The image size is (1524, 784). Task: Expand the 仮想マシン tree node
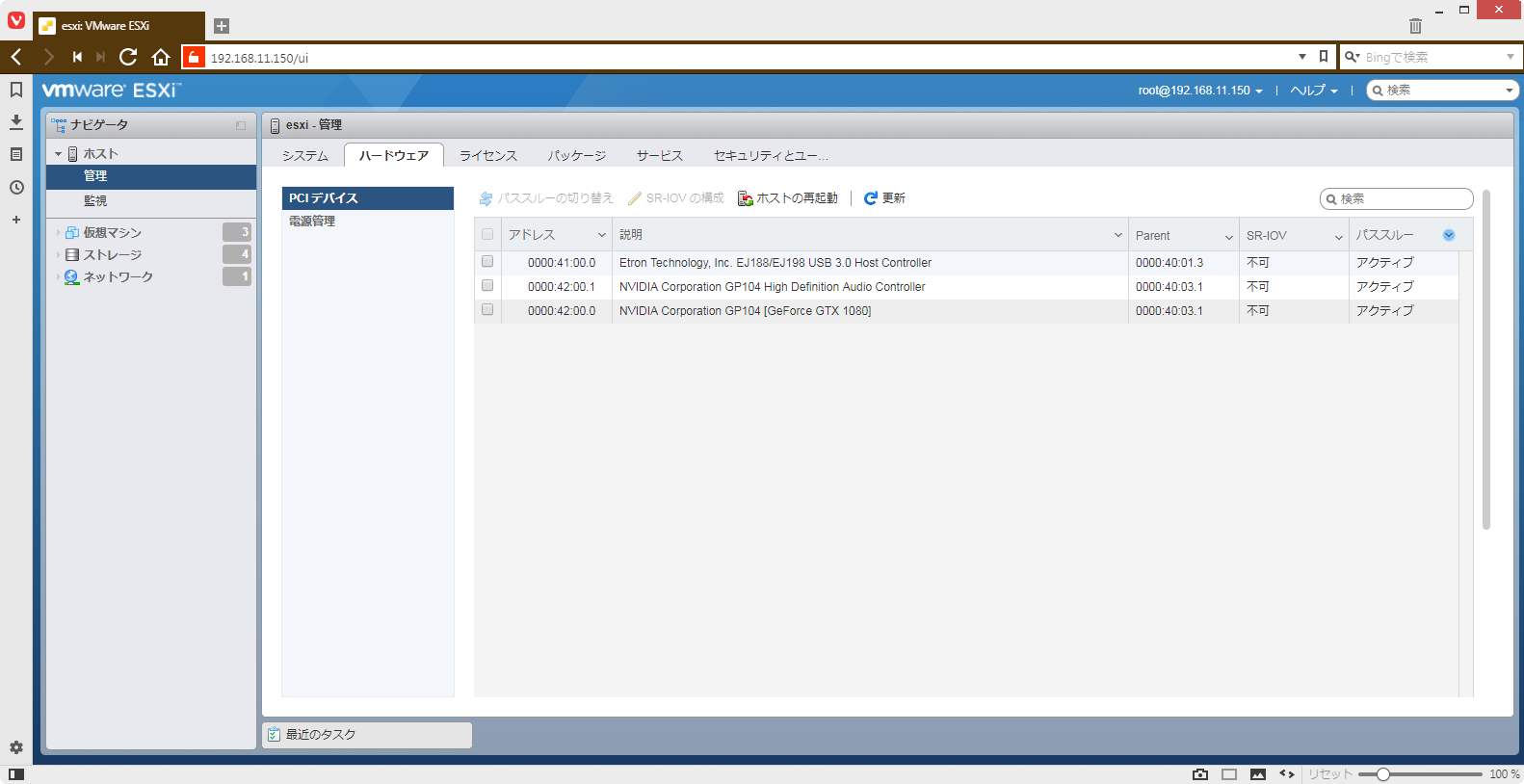click(x=58, y=232)
